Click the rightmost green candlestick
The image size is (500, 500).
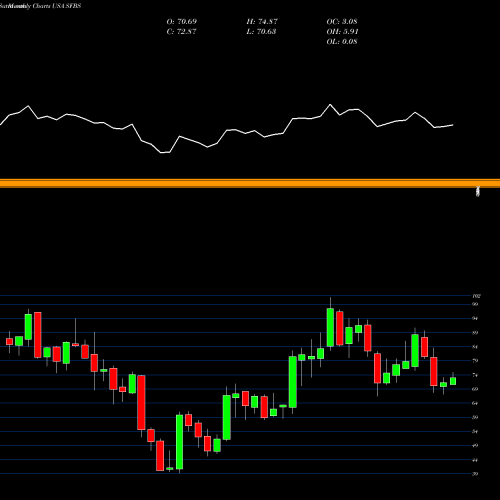453,381
